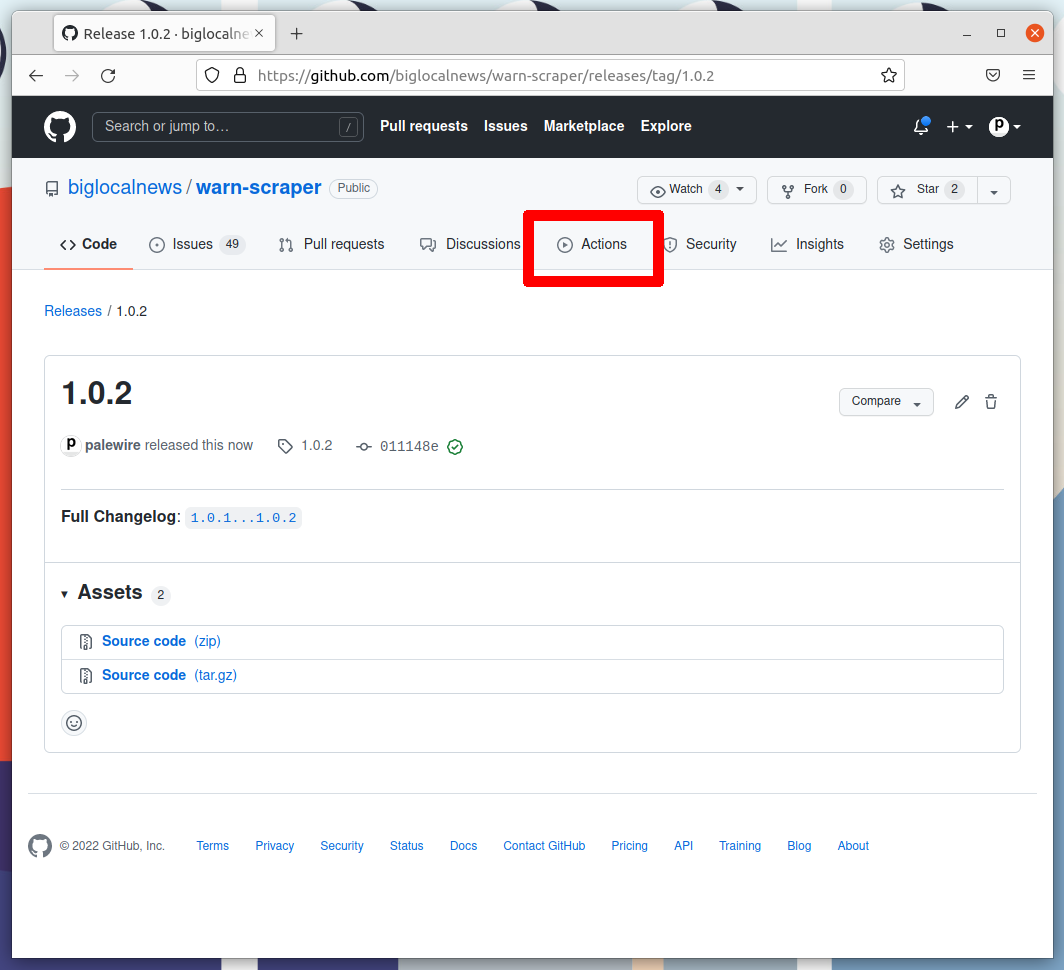Add a reaction with the smiley icon
The width and height of the screenshot is (1064, 970).
tap(74, 723)
